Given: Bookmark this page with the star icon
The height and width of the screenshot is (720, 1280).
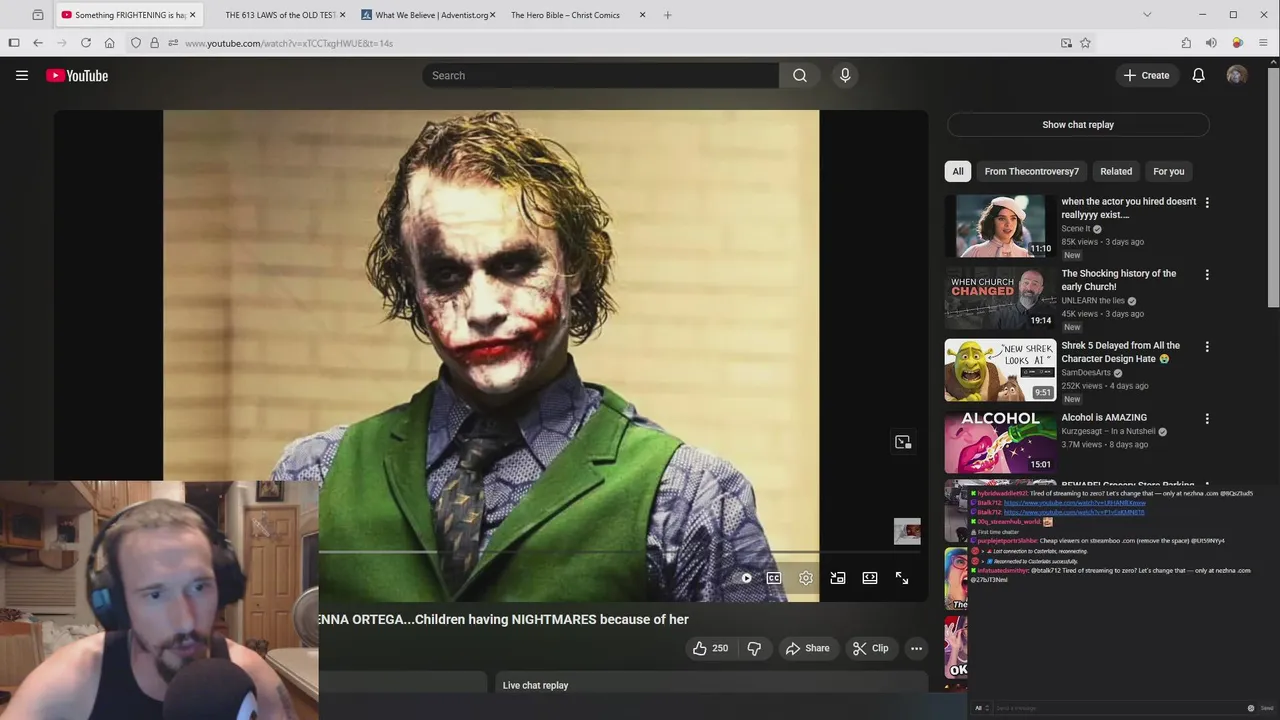Looking at the screenshot, I should click(x=1085, y=43).
